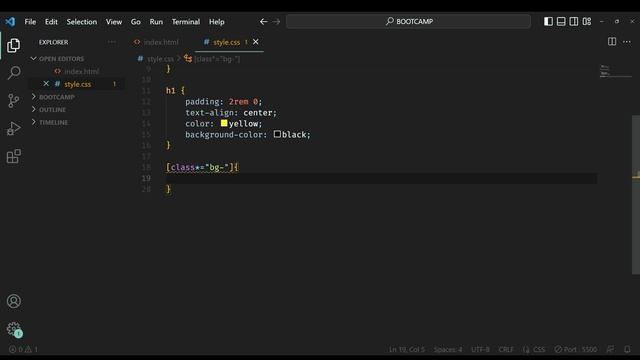640x360 pixels.
Task: Expand the Outline section
Action: (x=52, y=109)
